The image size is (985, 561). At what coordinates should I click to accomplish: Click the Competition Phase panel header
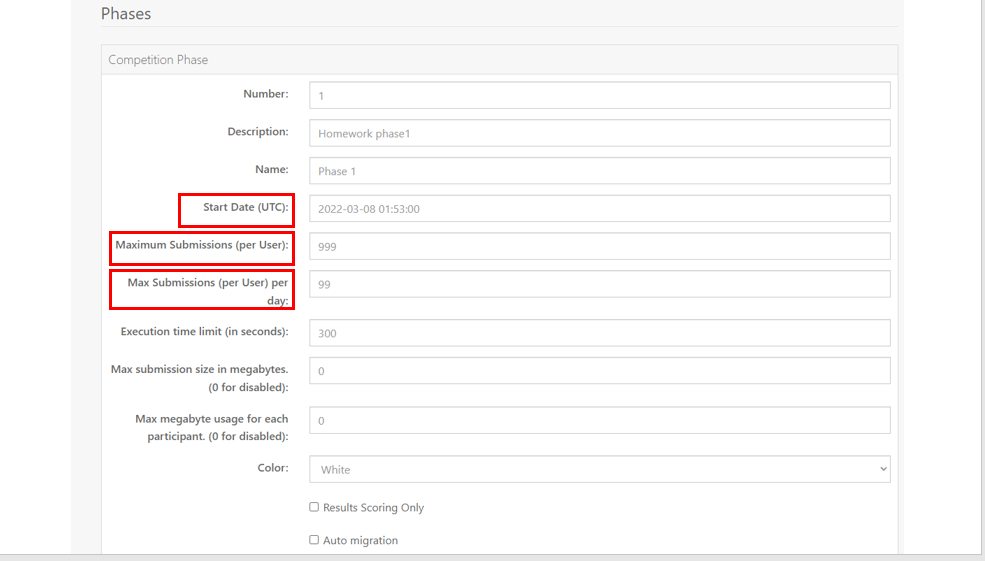point(499,60)
